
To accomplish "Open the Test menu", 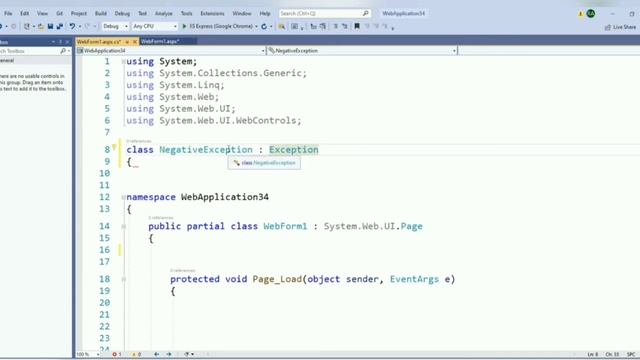I will point(142,13).
